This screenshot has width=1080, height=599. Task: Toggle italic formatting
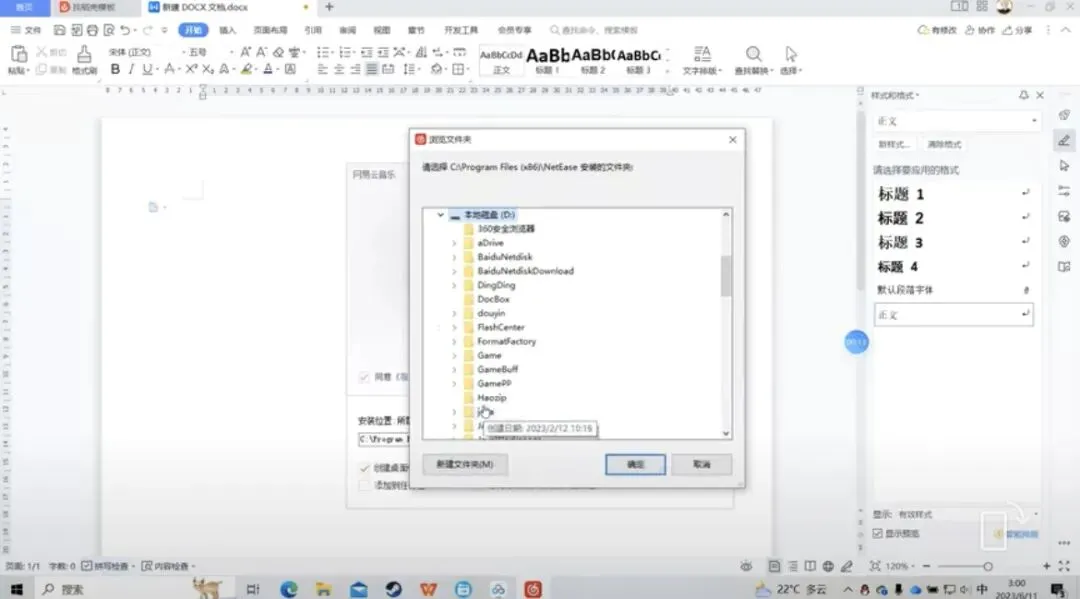[131, 69]
